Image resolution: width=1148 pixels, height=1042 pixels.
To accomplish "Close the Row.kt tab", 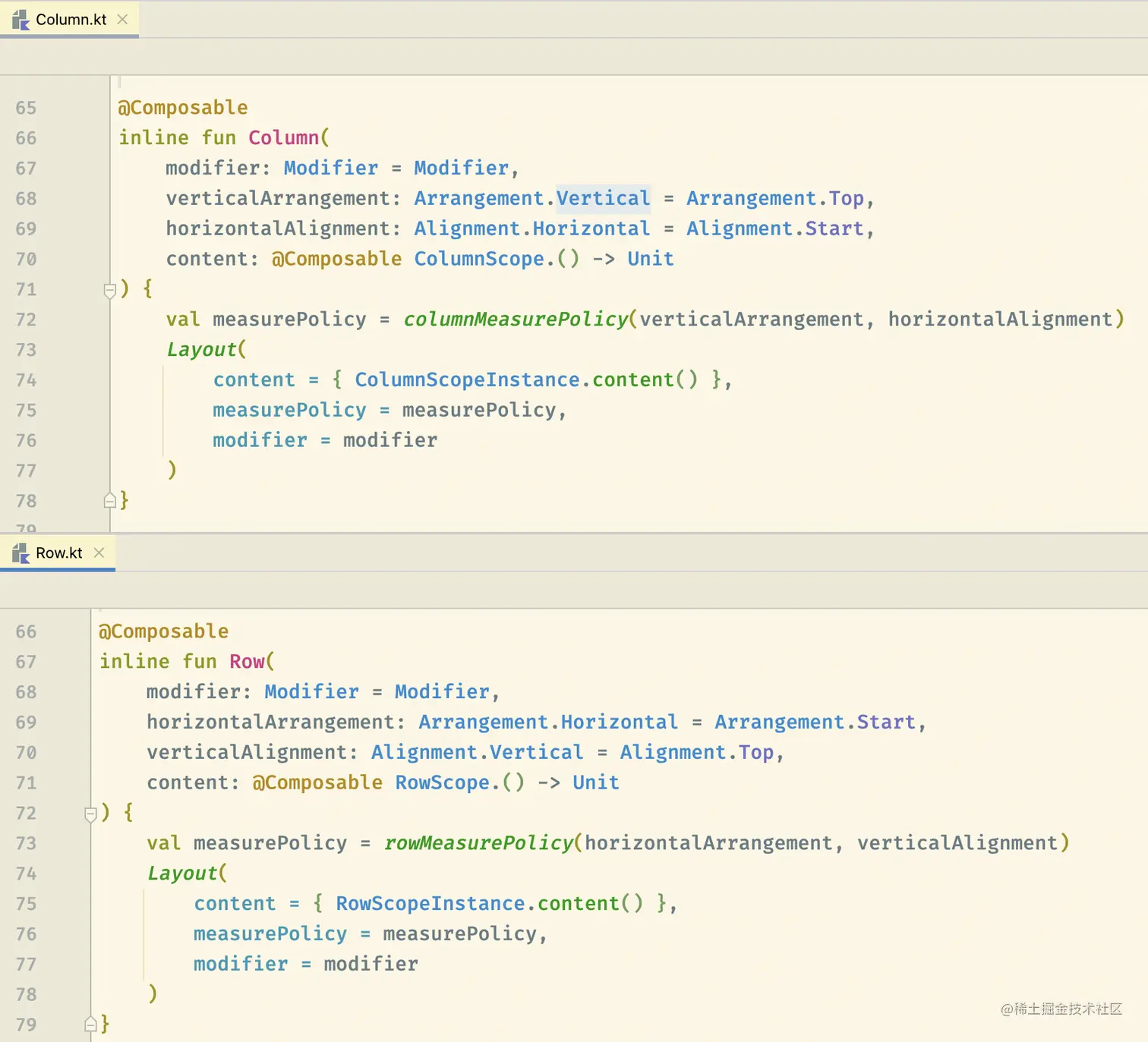I will click(x=99, y=553).
